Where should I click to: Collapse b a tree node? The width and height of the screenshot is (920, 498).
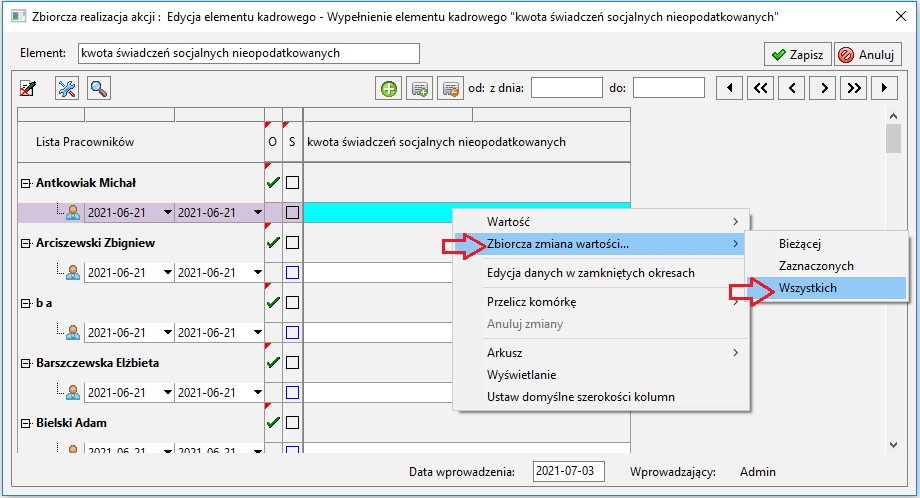pos(26,303)
